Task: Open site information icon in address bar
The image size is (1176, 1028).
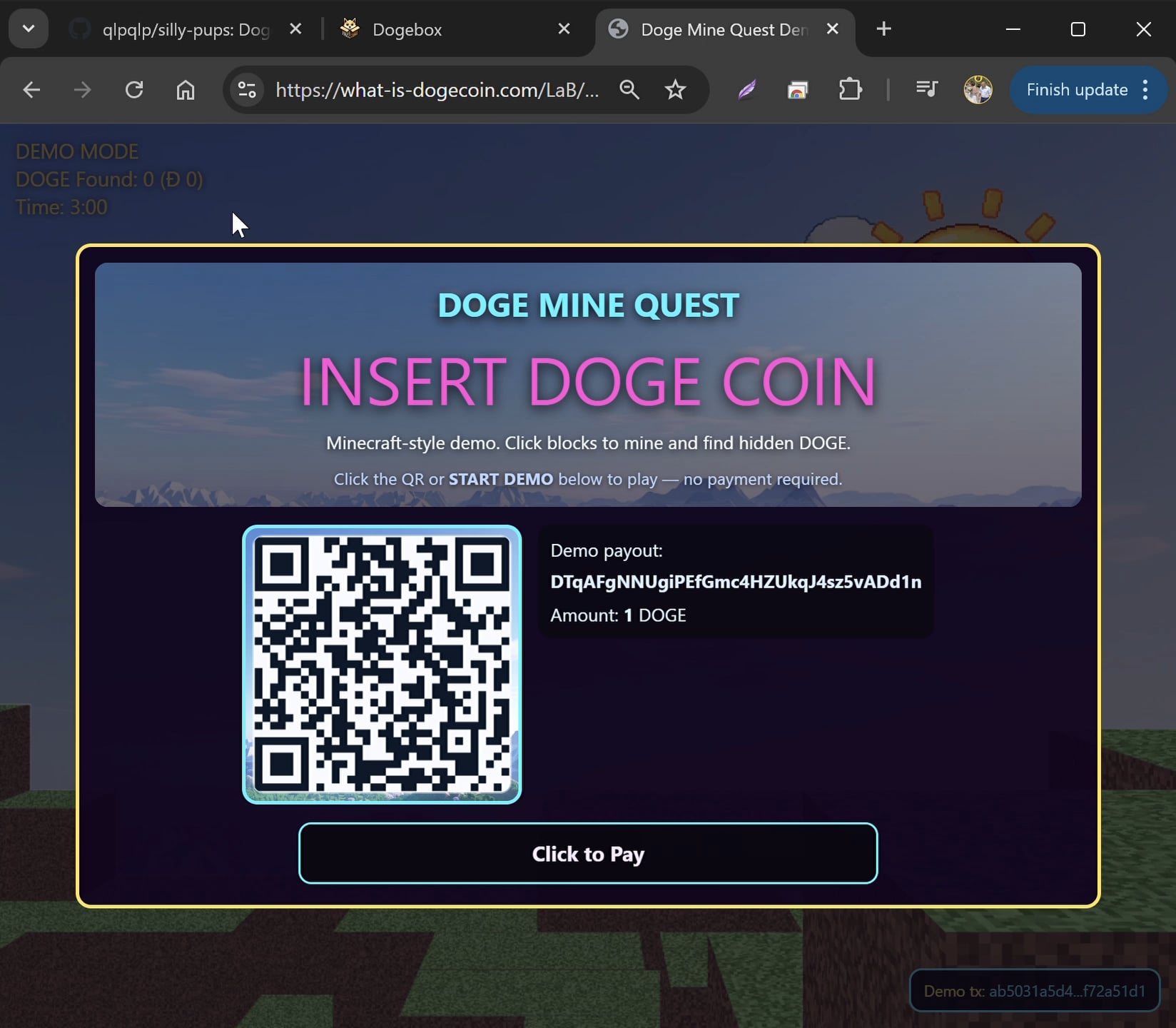Action: pos(247,90)
